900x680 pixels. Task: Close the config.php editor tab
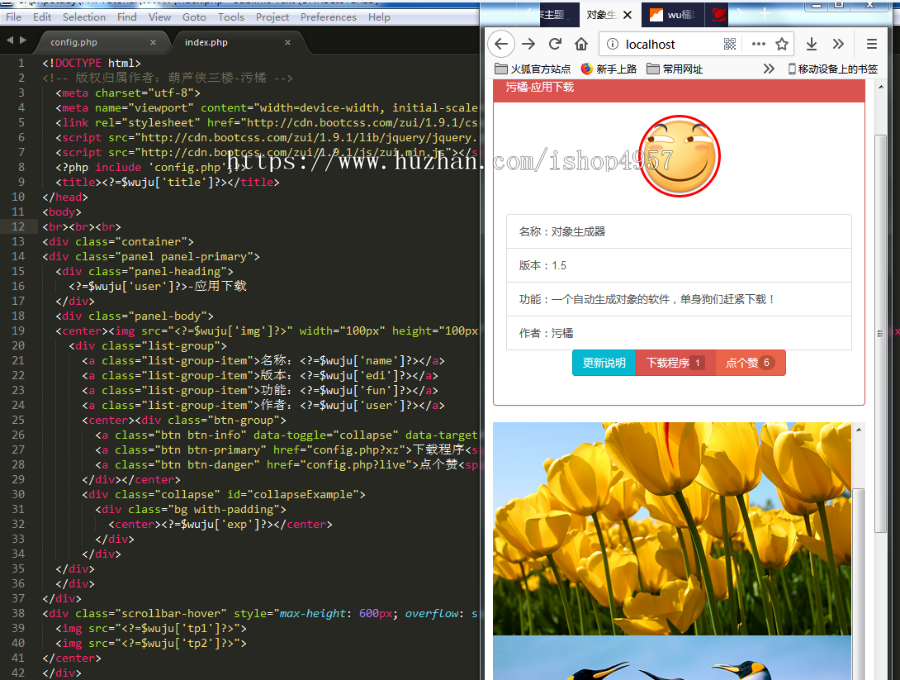coord(153,43)
